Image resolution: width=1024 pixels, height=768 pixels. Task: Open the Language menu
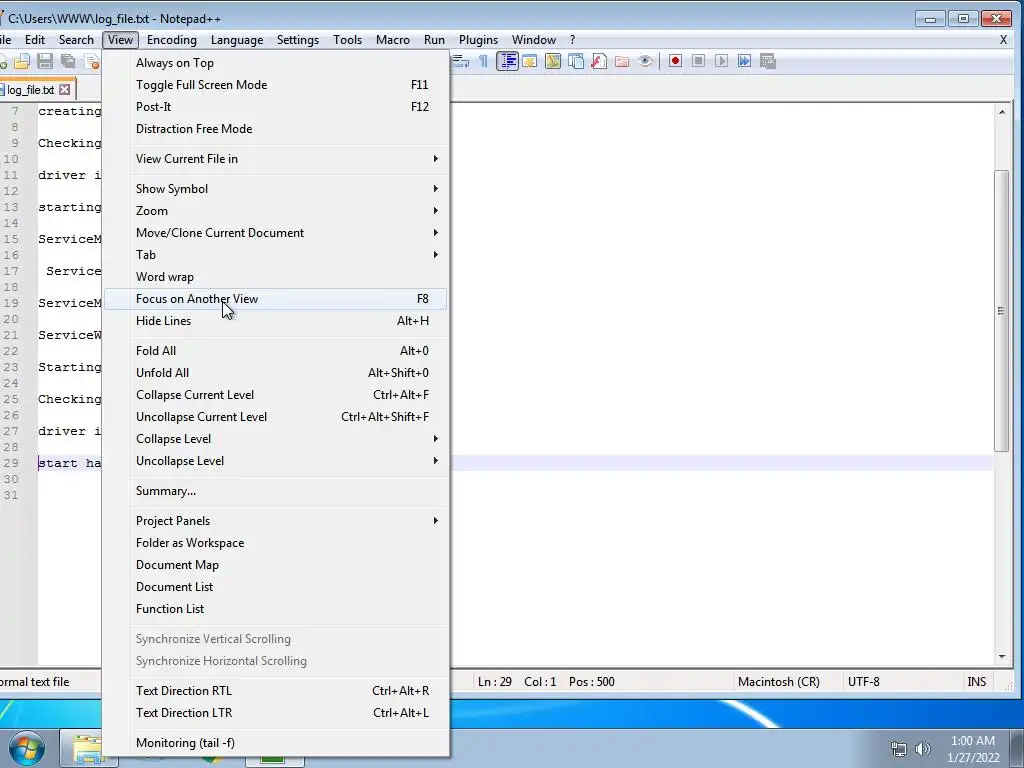point(237,40)
